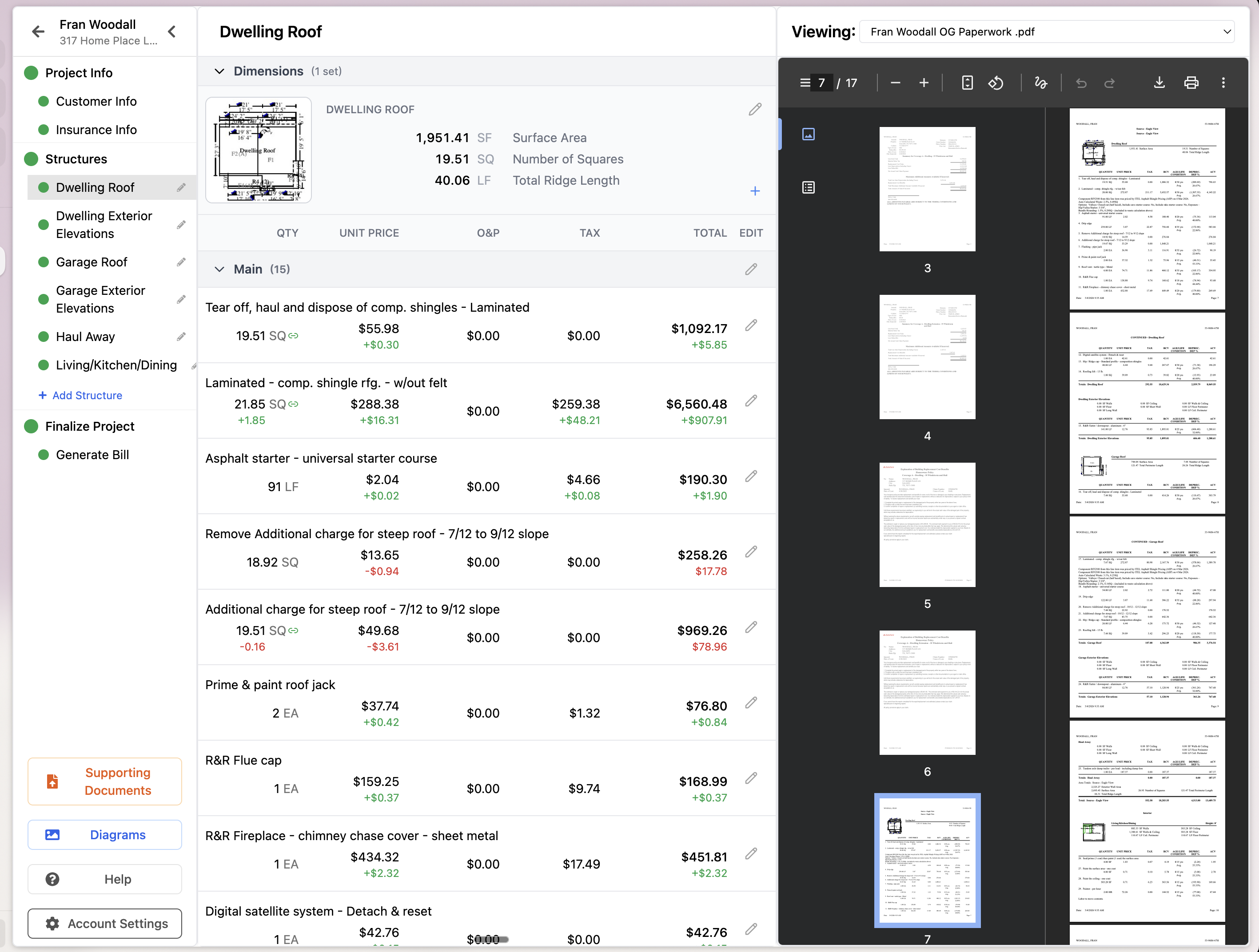1259x952 pixels.
Task: Open the PDF document outline view icon
Action: pos(808,187)
